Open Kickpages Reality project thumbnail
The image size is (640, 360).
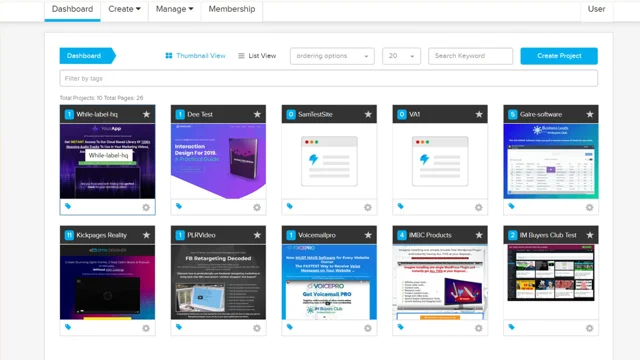point(107,282)
